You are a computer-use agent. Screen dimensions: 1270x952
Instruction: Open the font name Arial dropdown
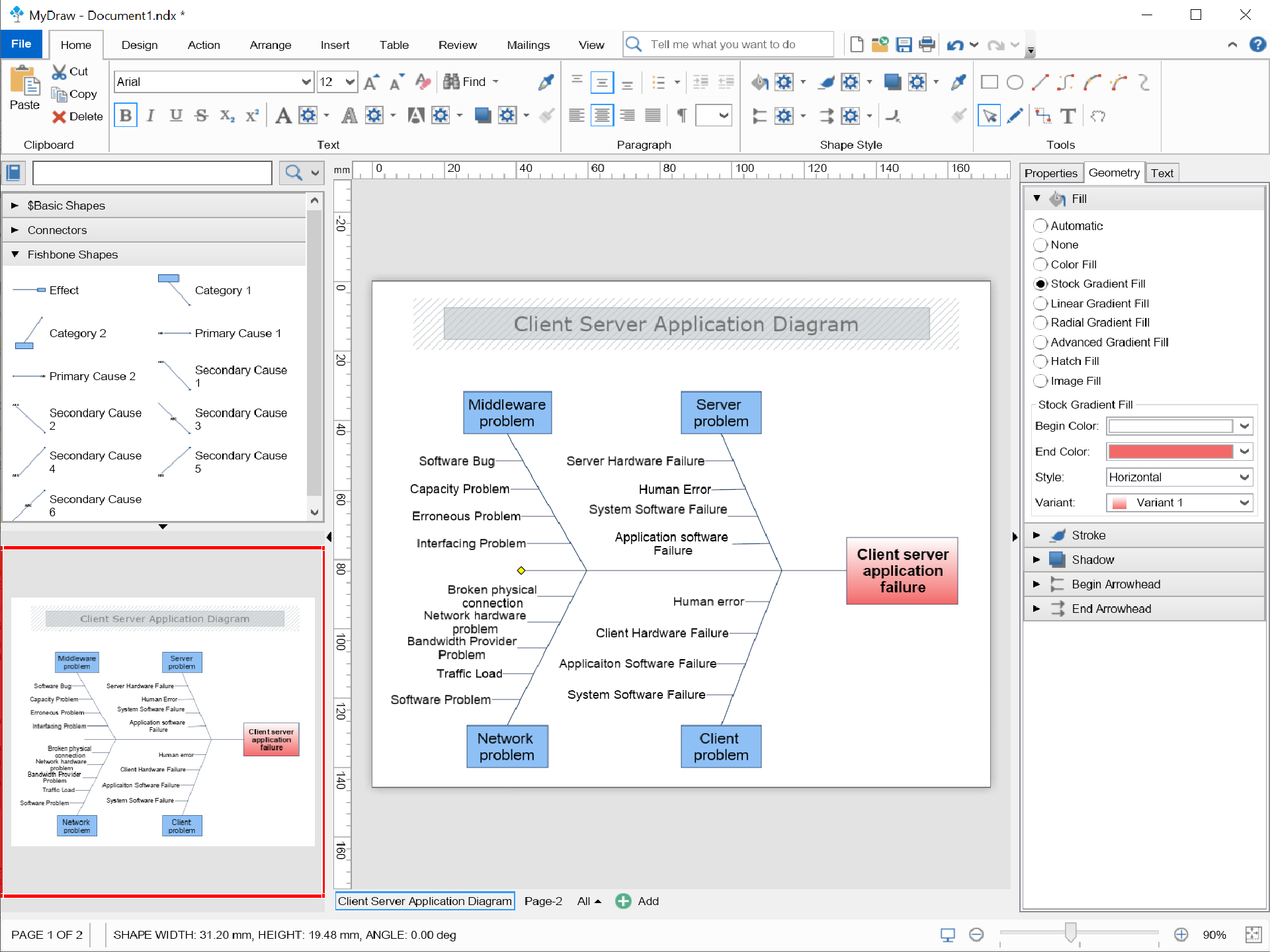[x=306, y=82]
